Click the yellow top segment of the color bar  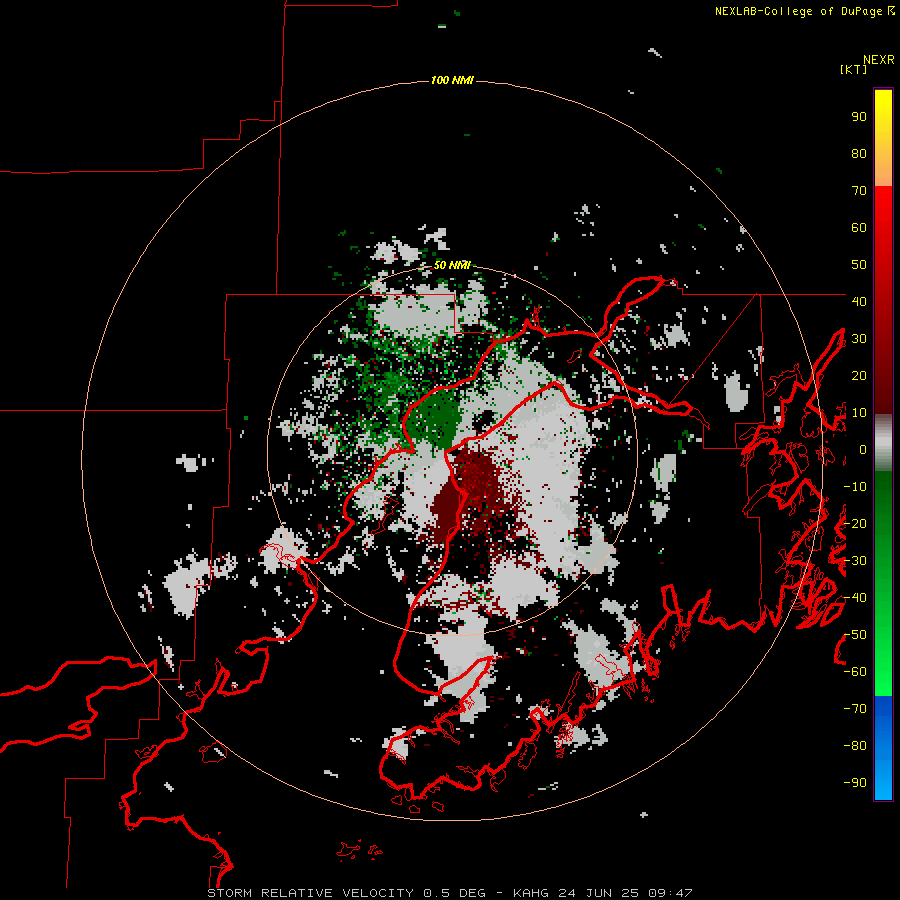(883, 138)
